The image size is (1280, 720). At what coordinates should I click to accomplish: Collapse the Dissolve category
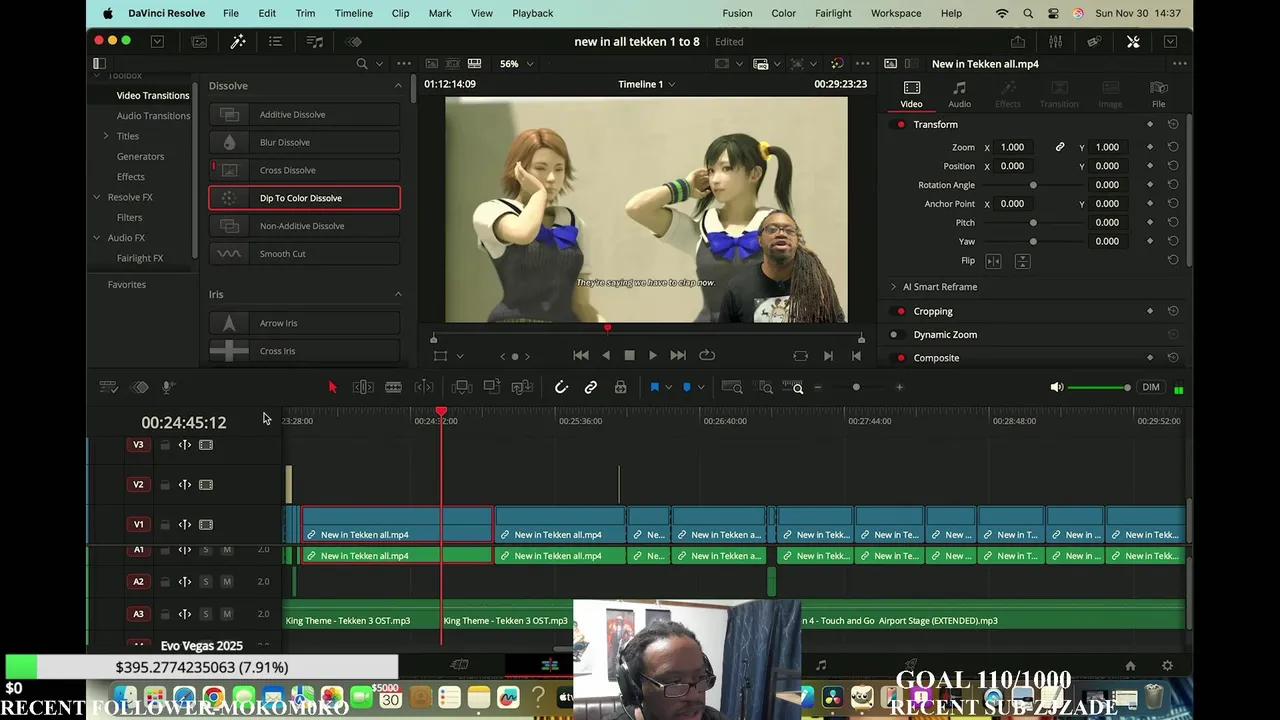point(398,86)
